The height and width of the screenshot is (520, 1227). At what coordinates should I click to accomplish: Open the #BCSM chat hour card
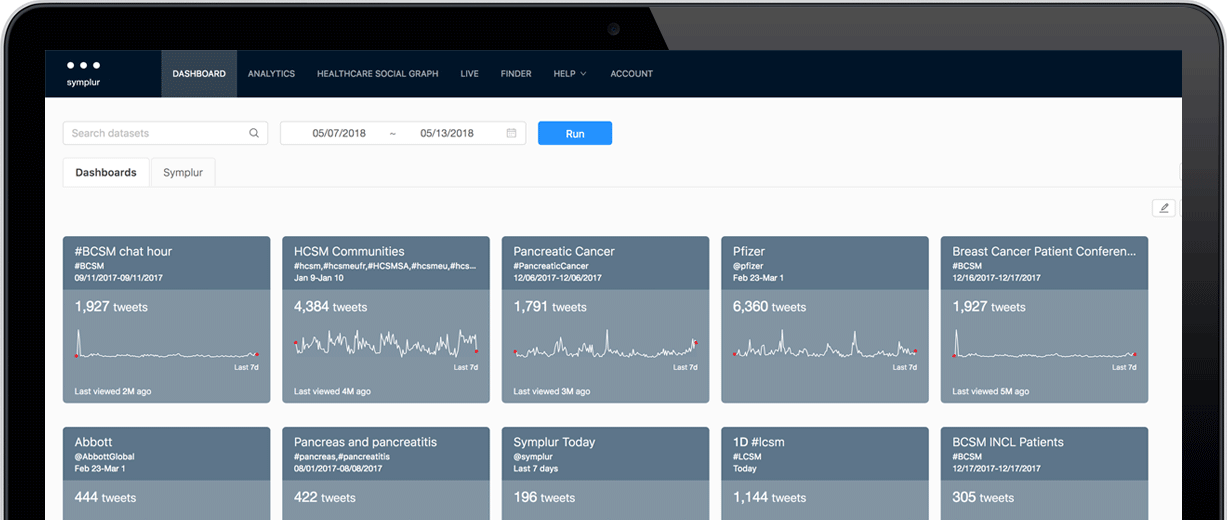click(167, 320)
